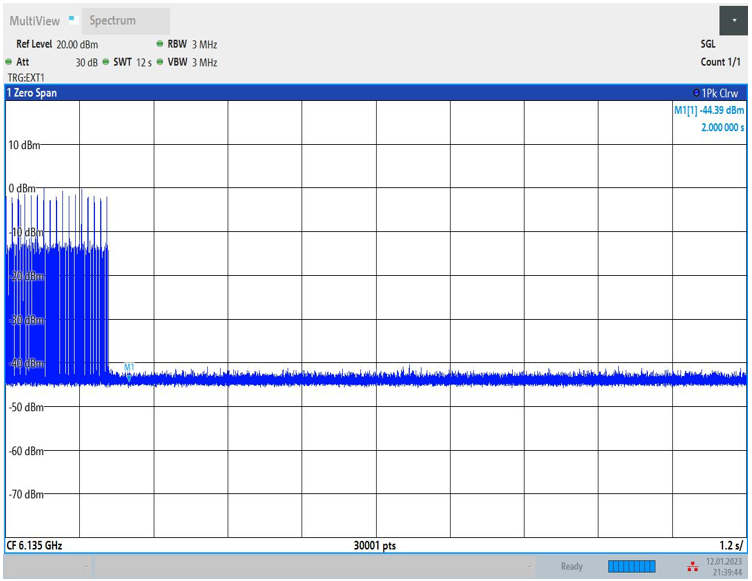Open the MultiView tab
This screenshot has width=752, height=581.
tap(34, 21)
